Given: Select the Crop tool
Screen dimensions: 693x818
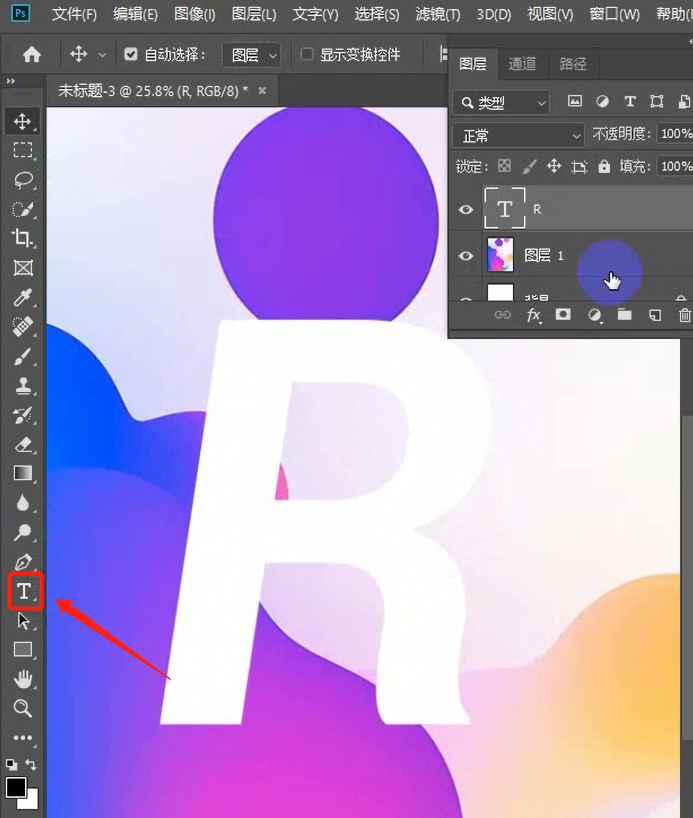Looking at the screenshot, I should pos(22,238).
